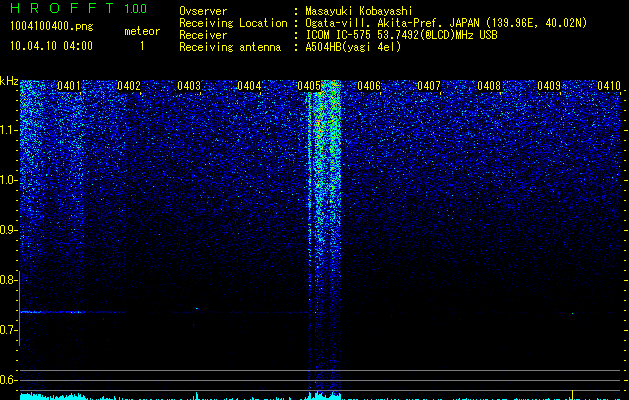Image resolution: width=629 pixels, height=400 pixels.
Task: Click the bright meteor echo burst near 0405
Action: tap(324, 237)
